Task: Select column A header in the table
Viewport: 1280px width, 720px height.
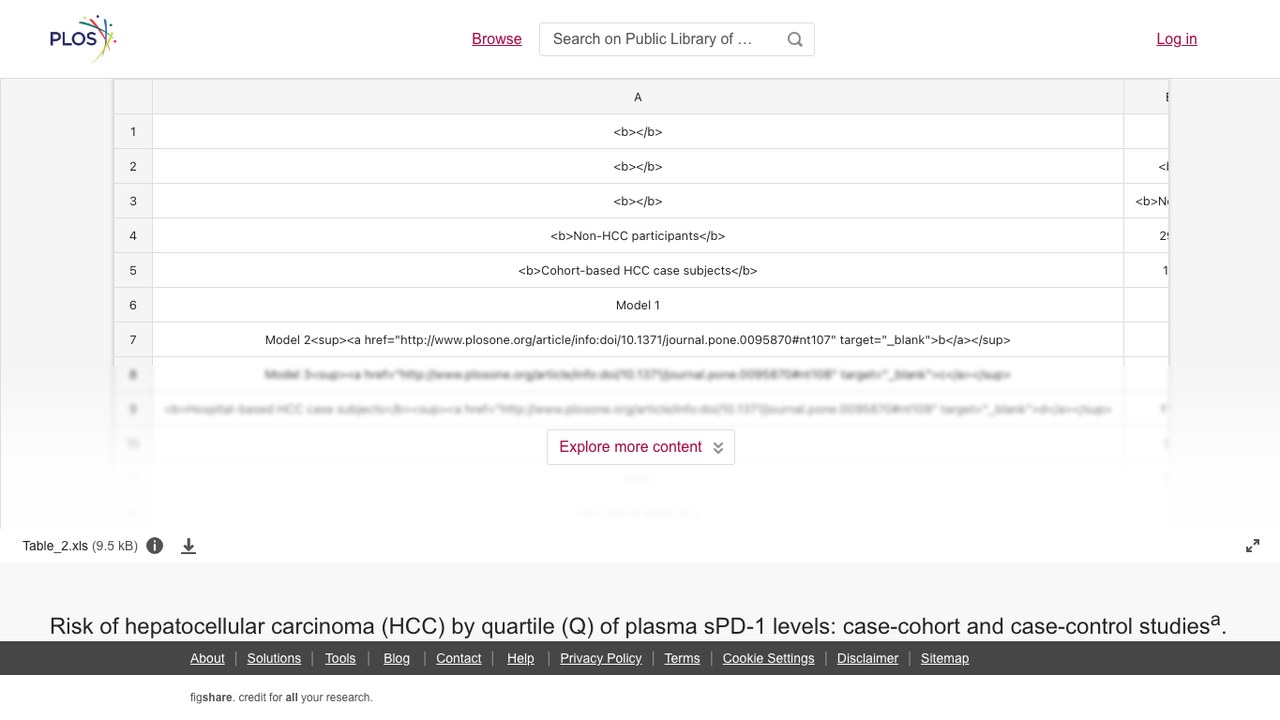Action: [638, 97]
